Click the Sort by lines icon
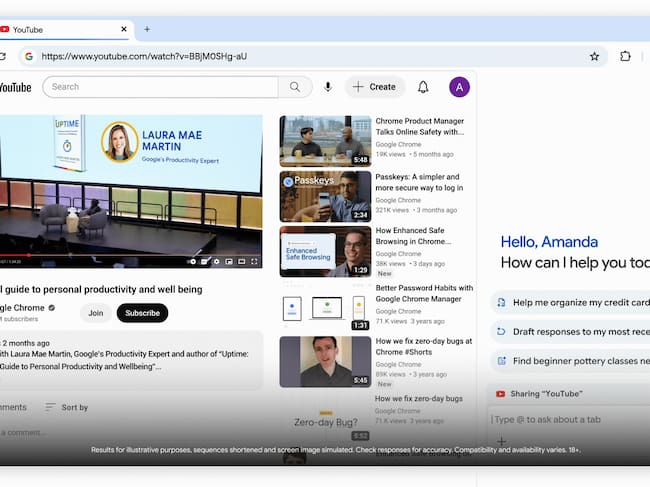The image size is (650, 487). pyautogui.click(x=50, y=407)
